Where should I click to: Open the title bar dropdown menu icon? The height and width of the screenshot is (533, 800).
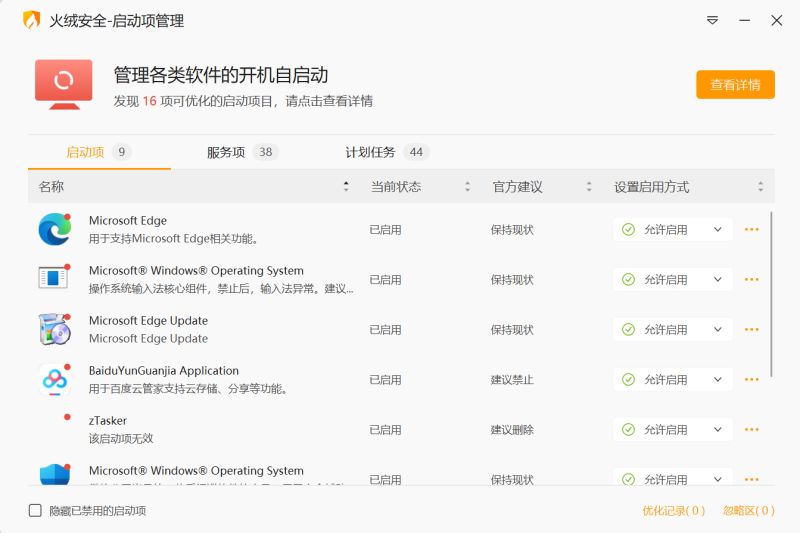click(712, 20)
